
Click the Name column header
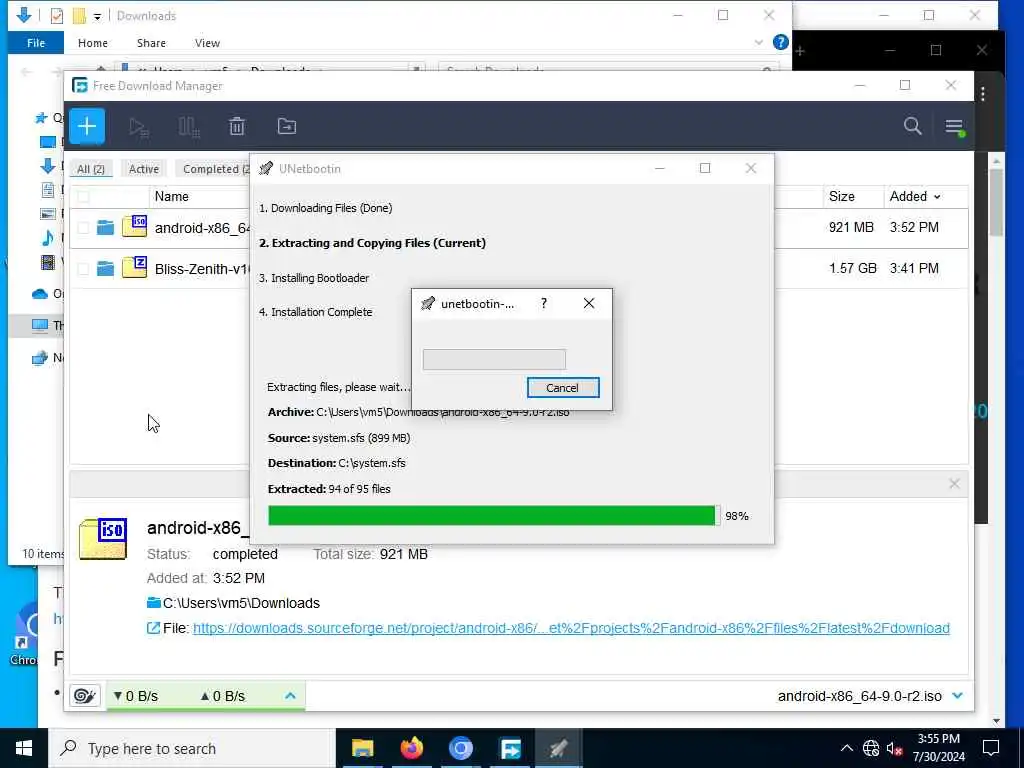pyautogui.click(x=171, y=197)
